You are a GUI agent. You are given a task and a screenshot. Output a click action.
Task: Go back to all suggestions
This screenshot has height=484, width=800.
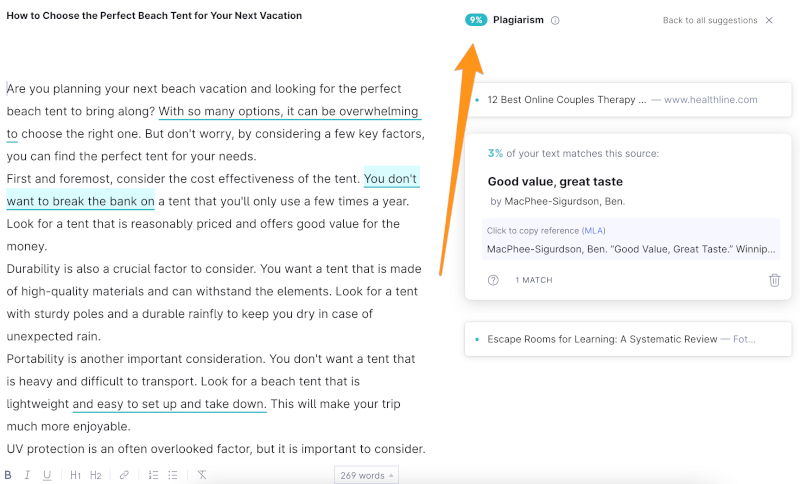point(710,20)
